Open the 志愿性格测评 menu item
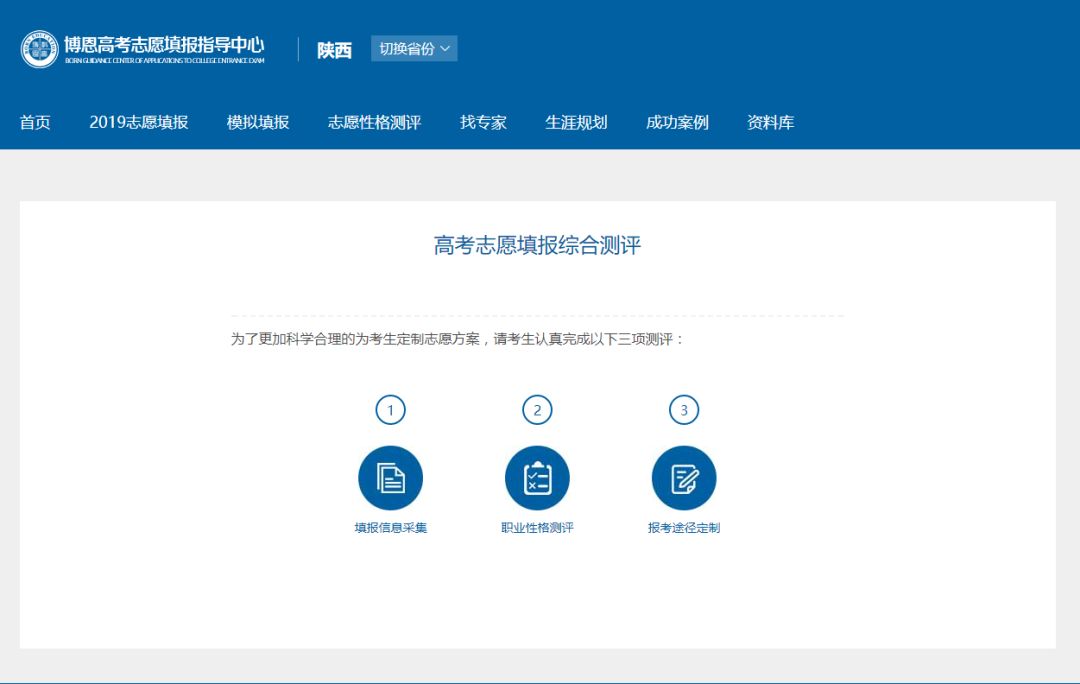The width and height of the screenshot is (1080, 684). pos(375,123)
